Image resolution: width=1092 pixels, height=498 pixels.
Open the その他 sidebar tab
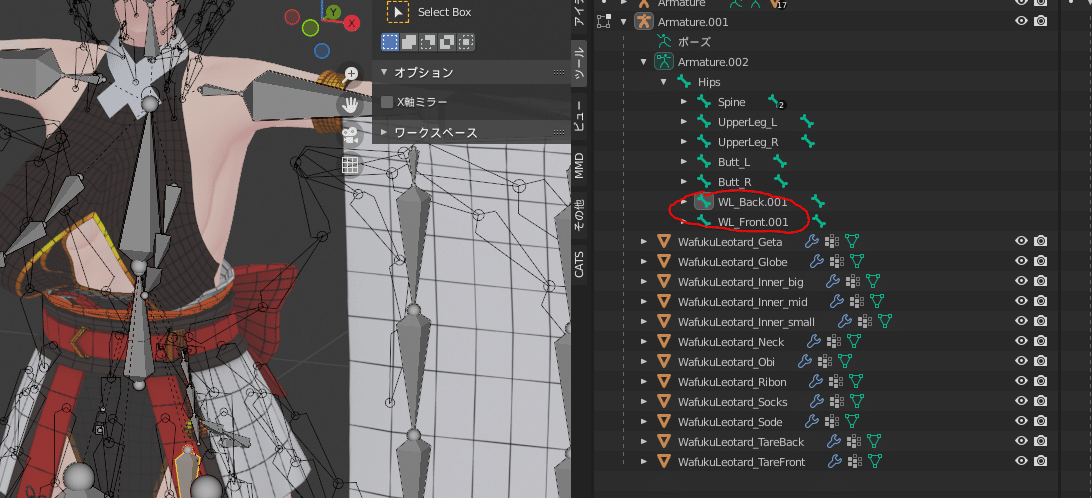(x=579, y=215)
